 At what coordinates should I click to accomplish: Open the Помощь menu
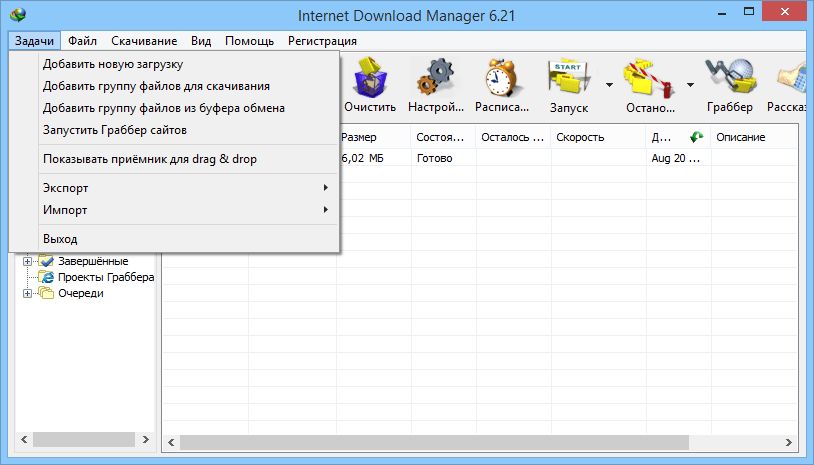250,41
